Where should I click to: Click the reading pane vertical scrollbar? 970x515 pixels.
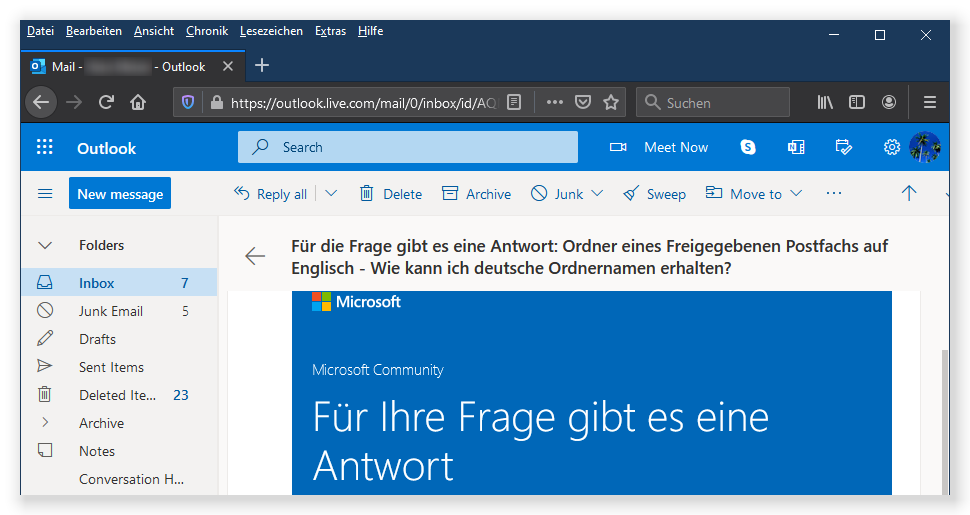944,421
